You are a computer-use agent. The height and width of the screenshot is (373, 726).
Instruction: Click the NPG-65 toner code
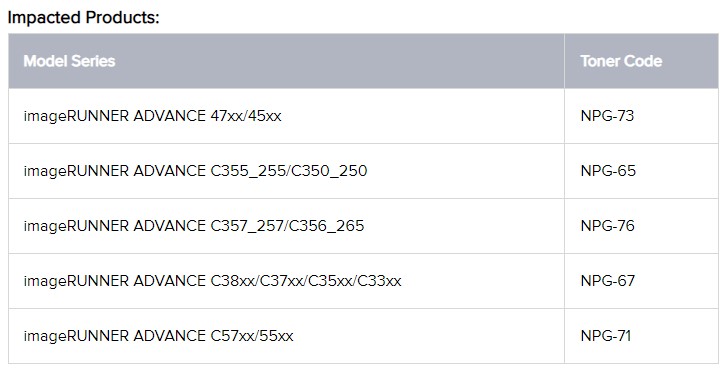tap(608, 171)
